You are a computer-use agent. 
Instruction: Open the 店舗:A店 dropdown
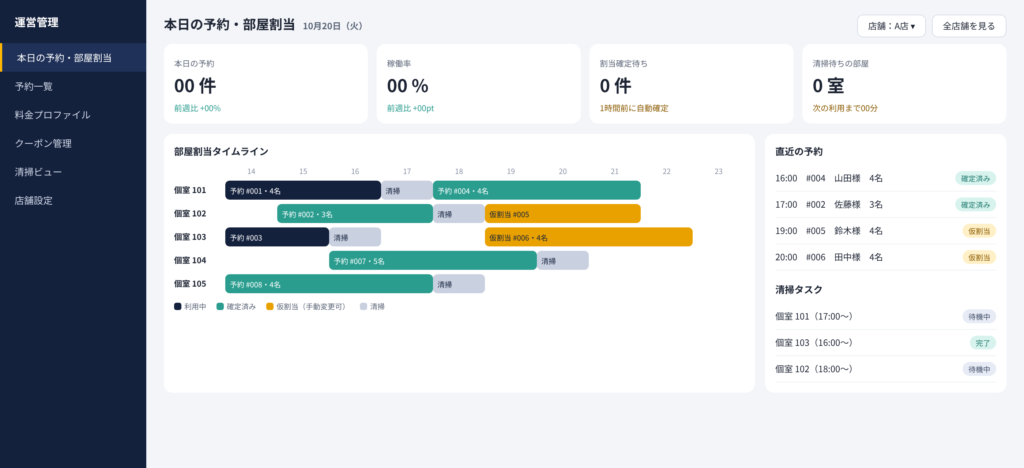[x=891, y=26]
